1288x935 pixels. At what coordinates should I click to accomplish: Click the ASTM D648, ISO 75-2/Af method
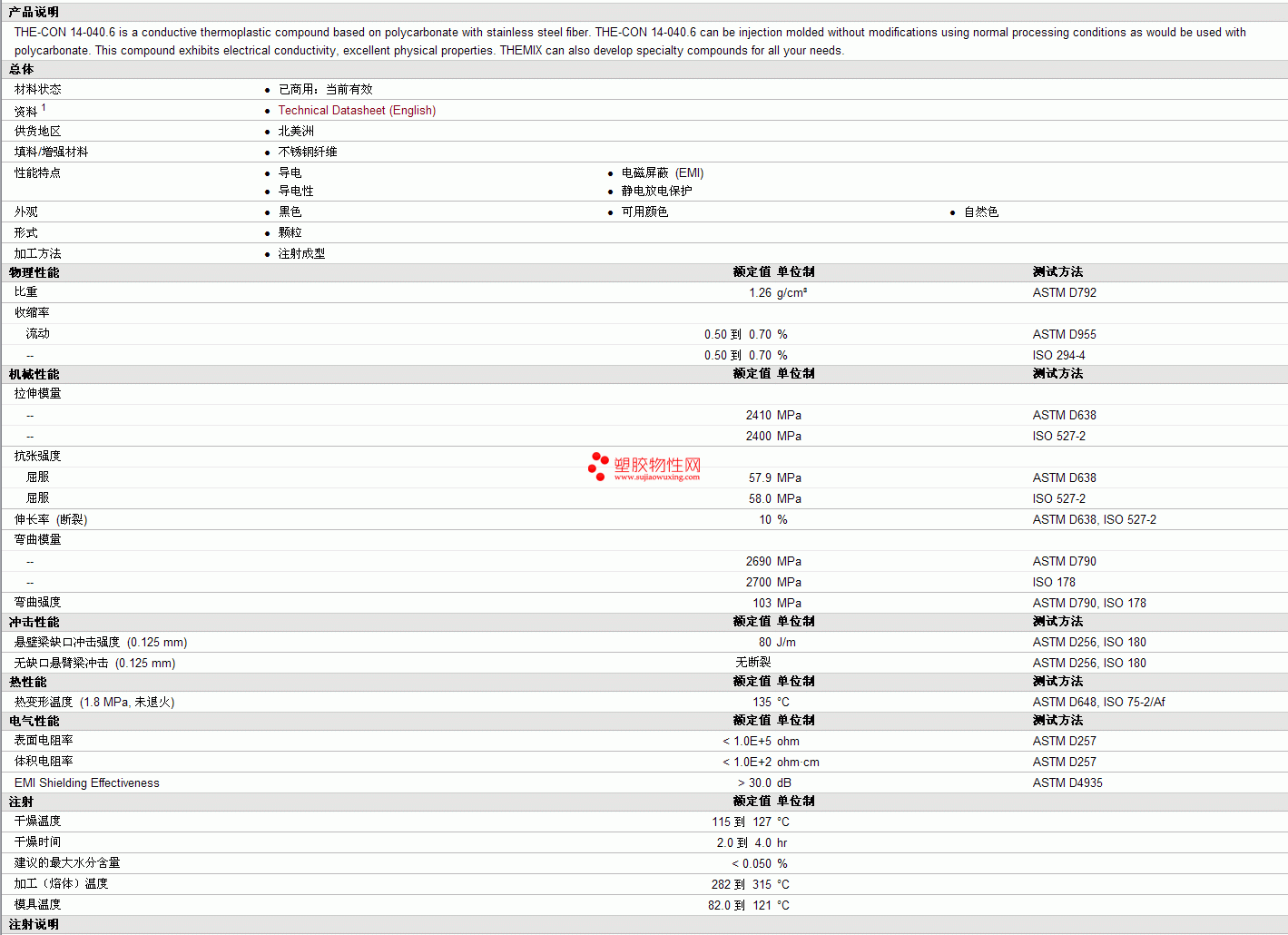[1099, 702]
